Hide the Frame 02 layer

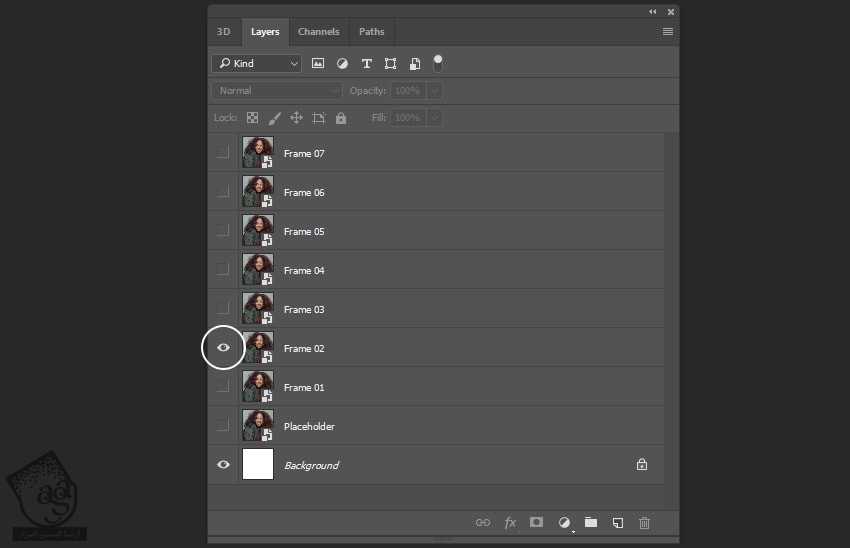click(223, 348)
